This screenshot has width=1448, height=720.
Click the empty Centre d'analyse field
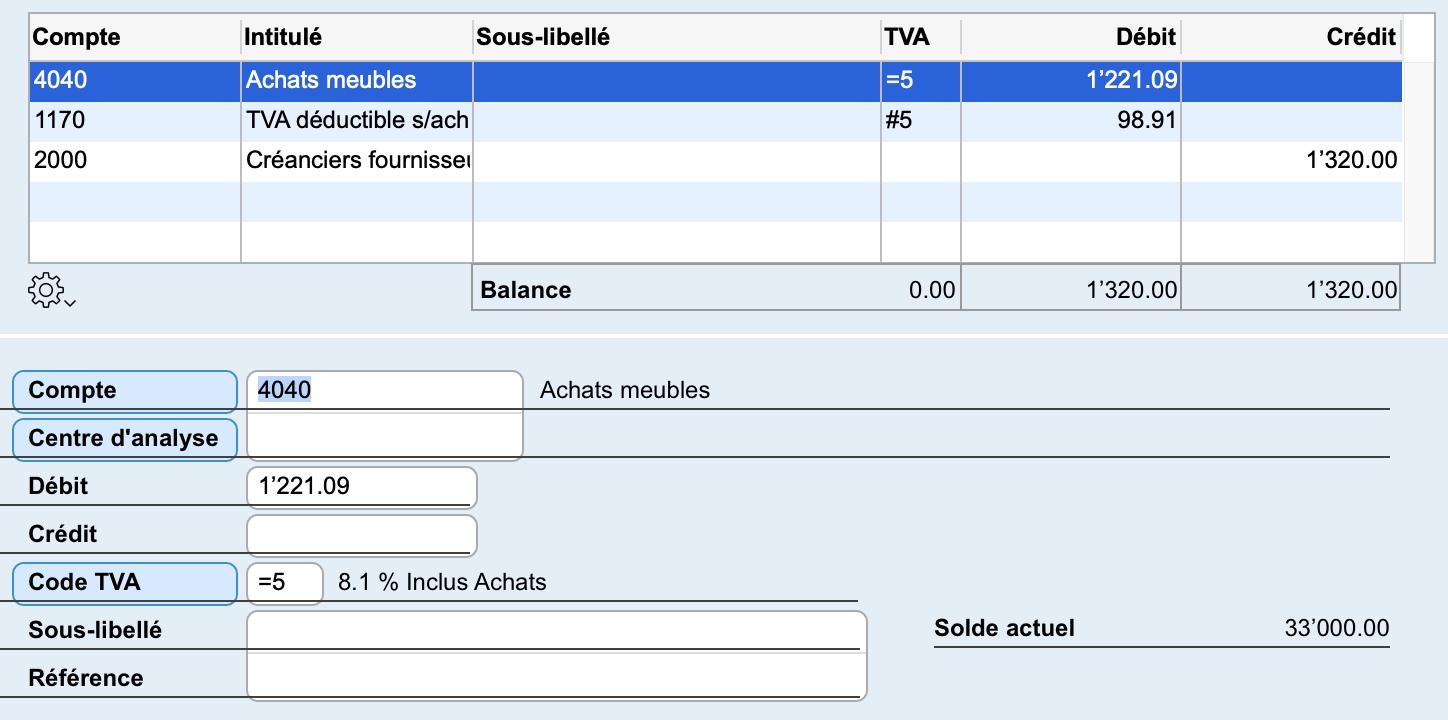pos(385,438)
